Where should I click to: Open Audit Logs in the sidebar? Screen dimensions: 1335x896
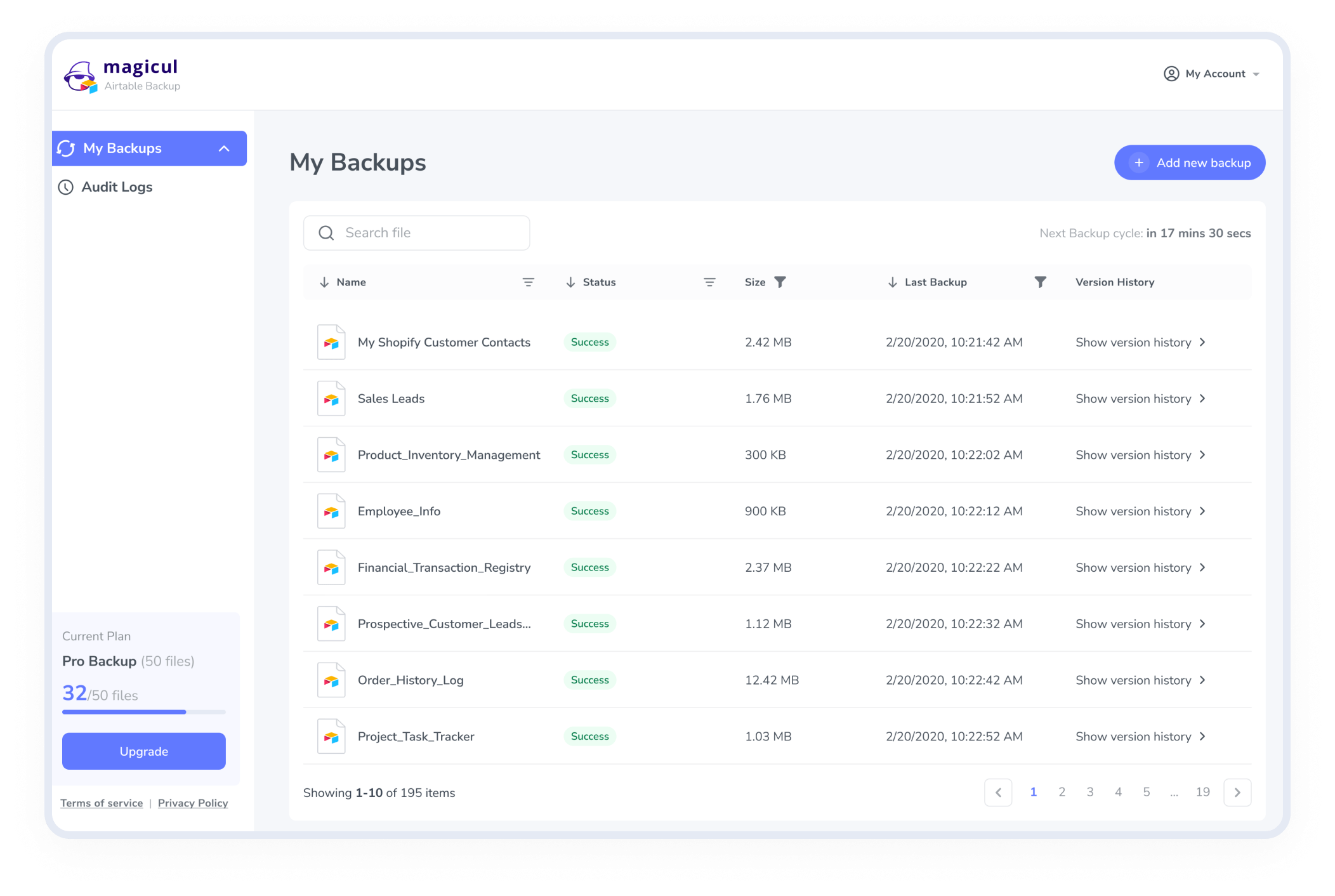click(x=117, y=187)
